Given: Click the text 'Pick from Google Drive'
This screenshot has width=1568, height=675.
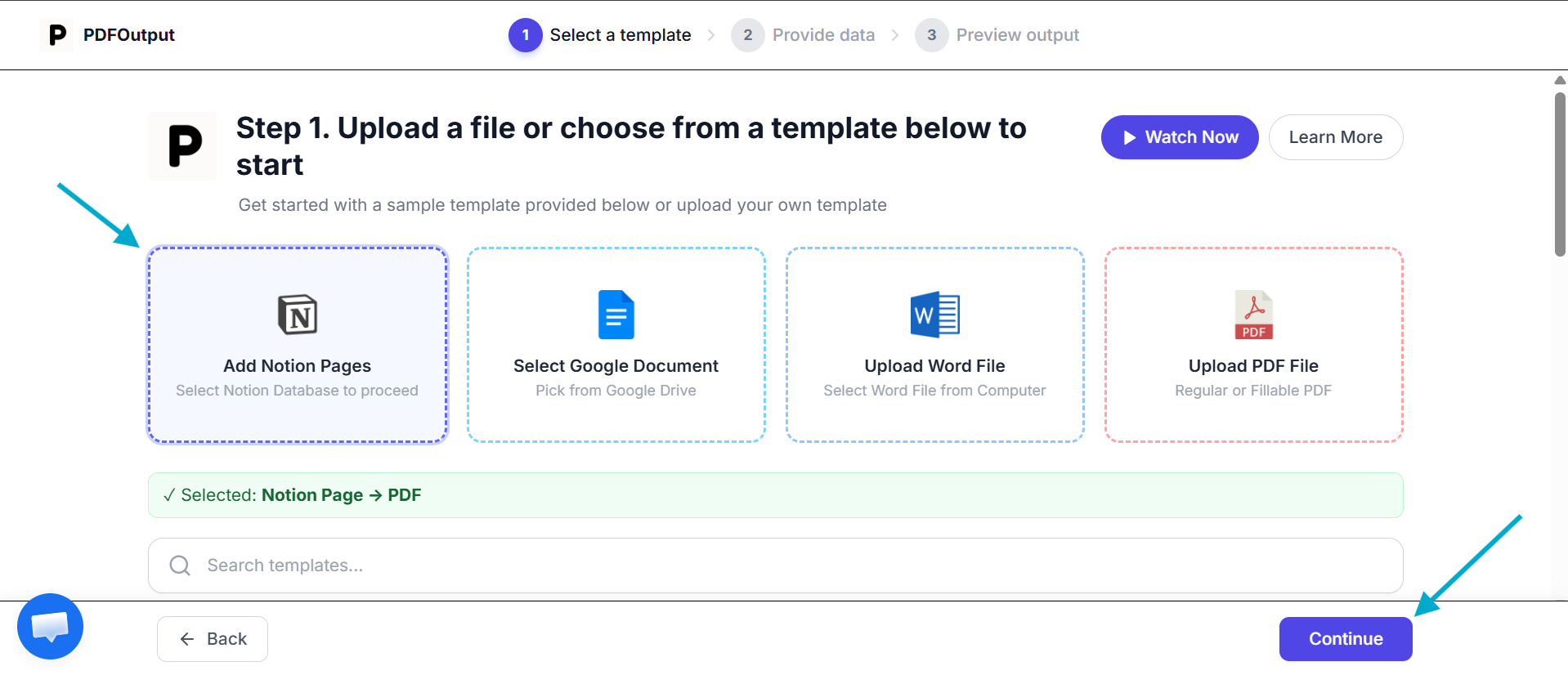Looking at the screenshot, I should [x=616, y=391].
